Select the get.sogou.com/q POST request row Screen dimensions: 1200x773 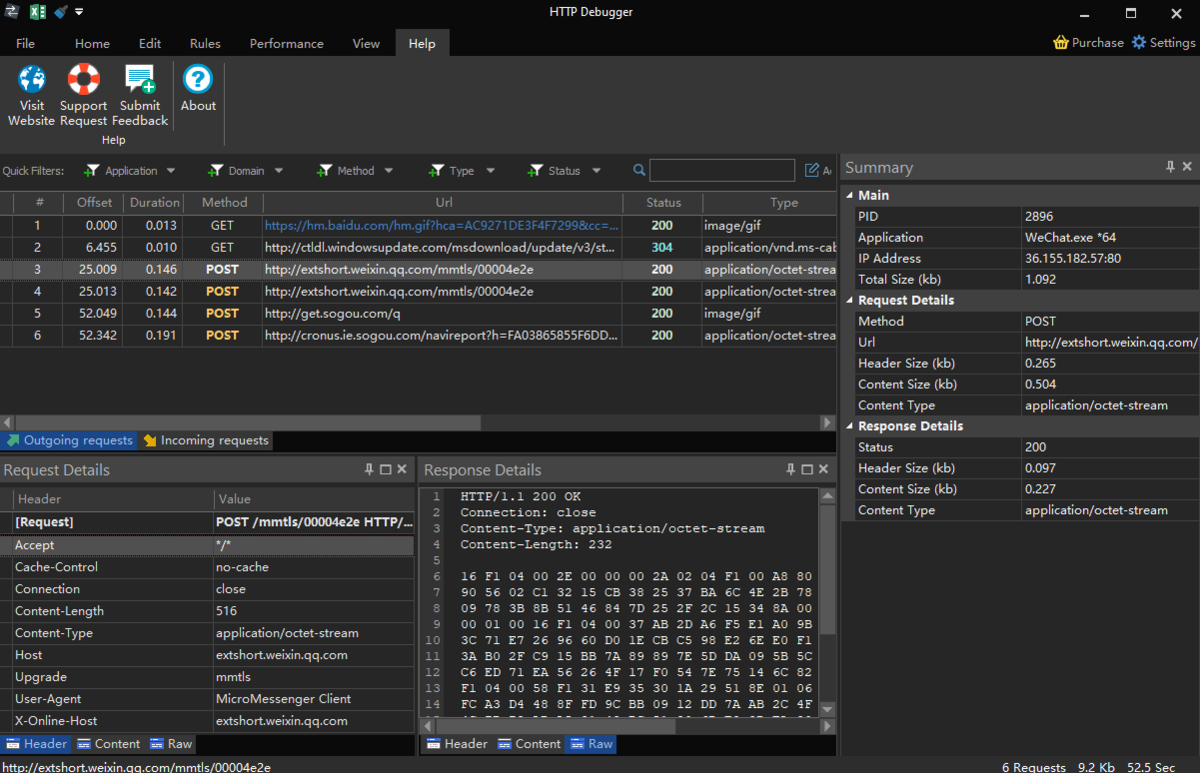418,314
